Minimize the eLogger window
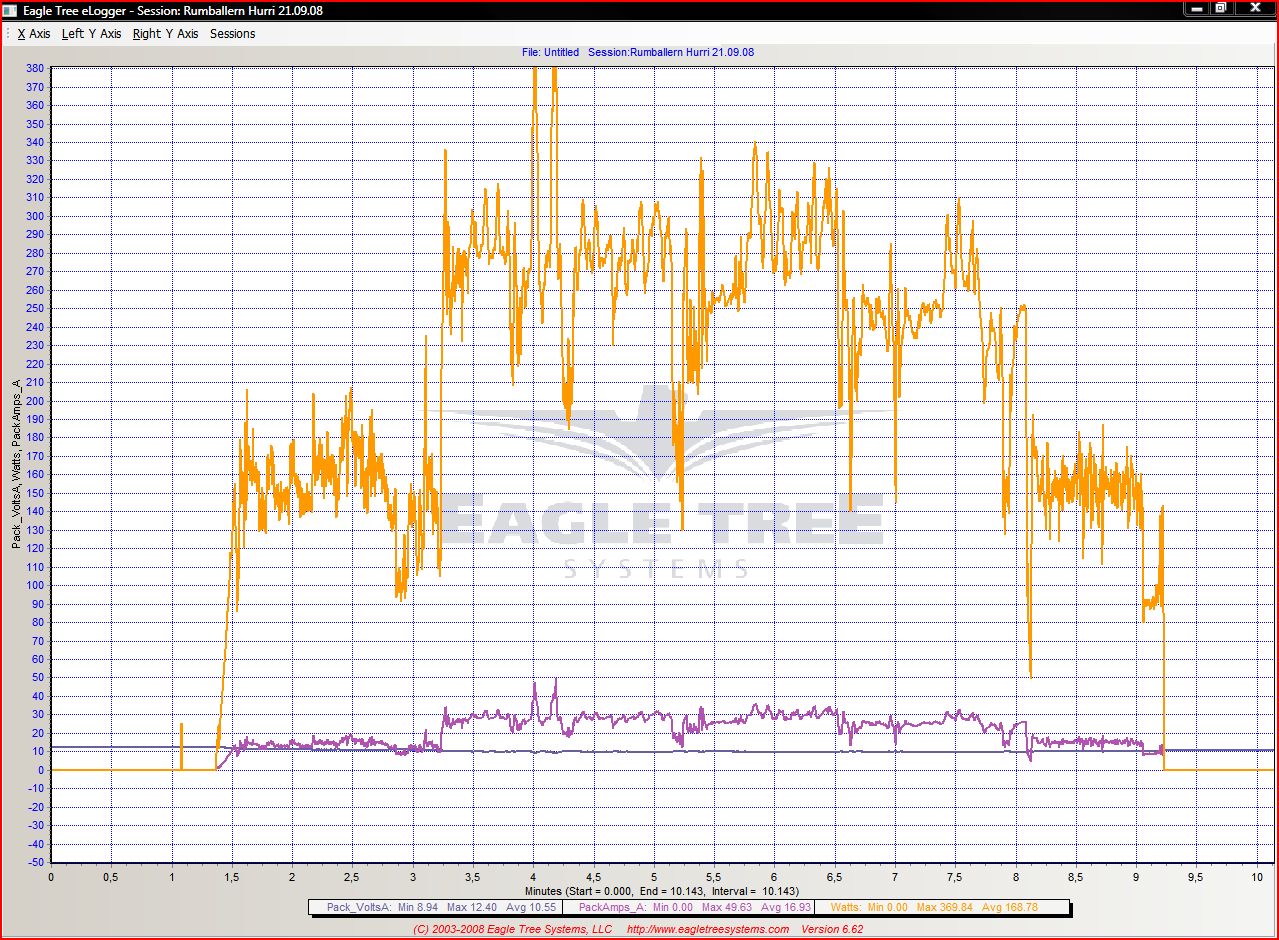The width and height of the screenshot is (1279, 940). (x=1197, y=8)
